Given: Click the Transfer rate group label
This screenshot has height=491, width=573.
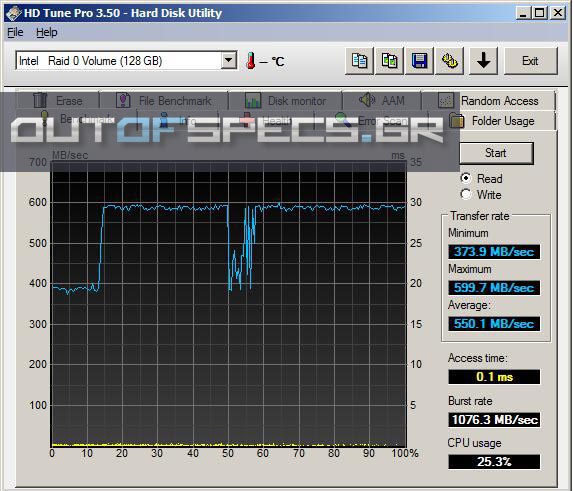Looking at the screenshot, I should [x=479, y=216].
